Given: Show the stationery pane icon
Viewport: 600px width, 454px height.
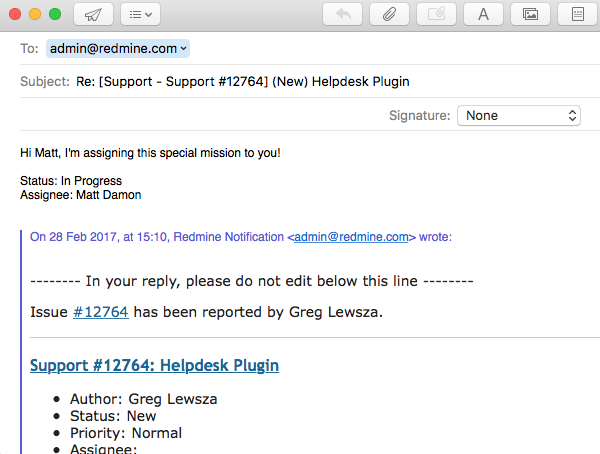Looking at the screenshot, I should point(577,14).
